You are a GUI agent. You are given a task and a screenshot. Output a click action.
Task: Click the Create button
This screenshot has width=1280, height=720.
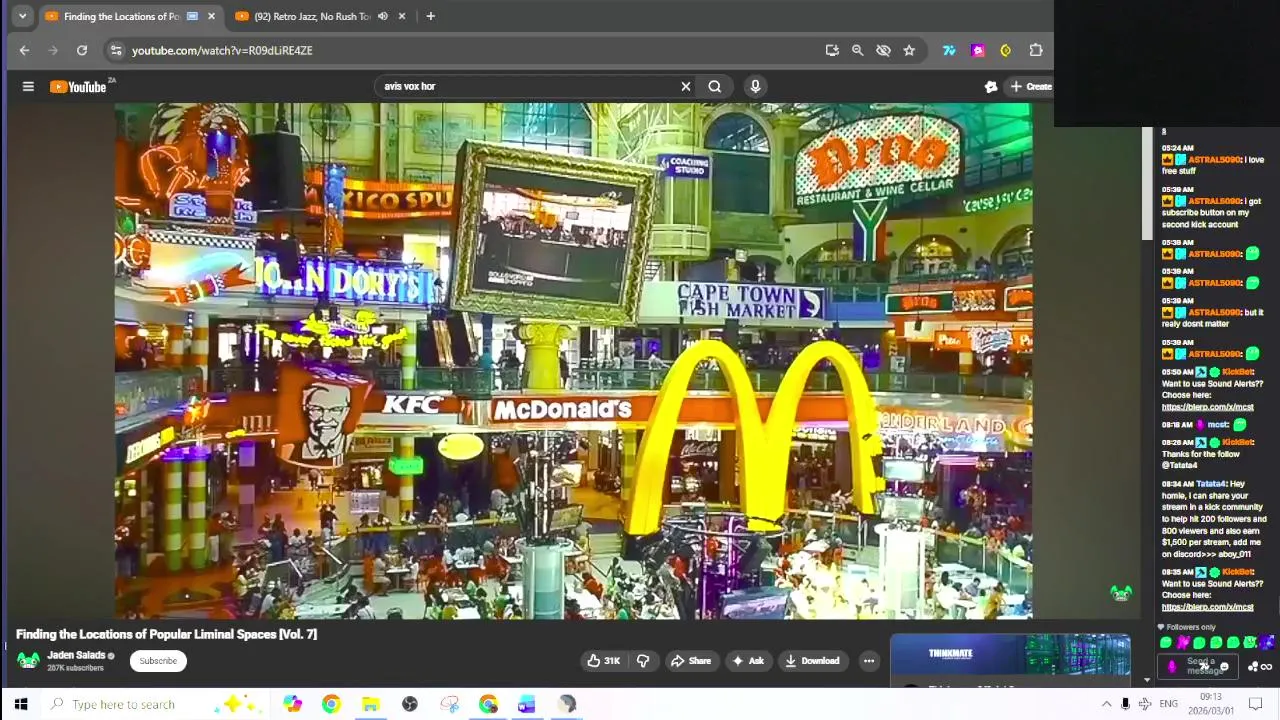(x=1030, y=86)
